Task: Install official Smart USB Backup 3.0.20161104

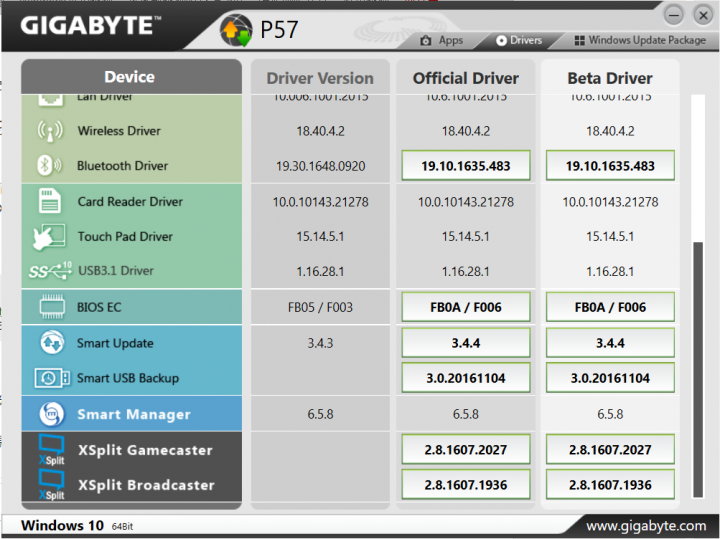Action: point(466,378)
